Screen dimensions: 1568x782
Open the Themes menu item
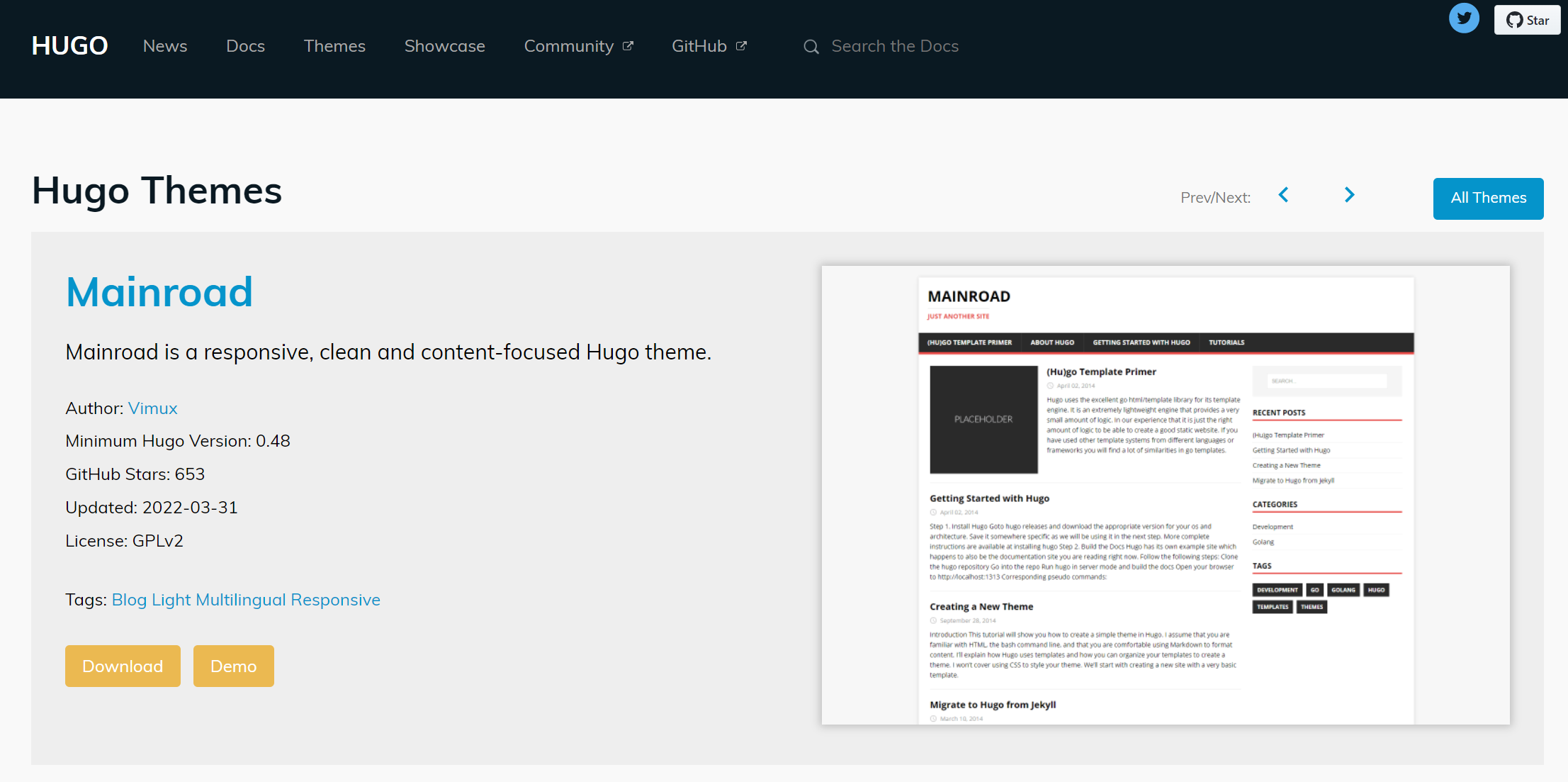334,46
